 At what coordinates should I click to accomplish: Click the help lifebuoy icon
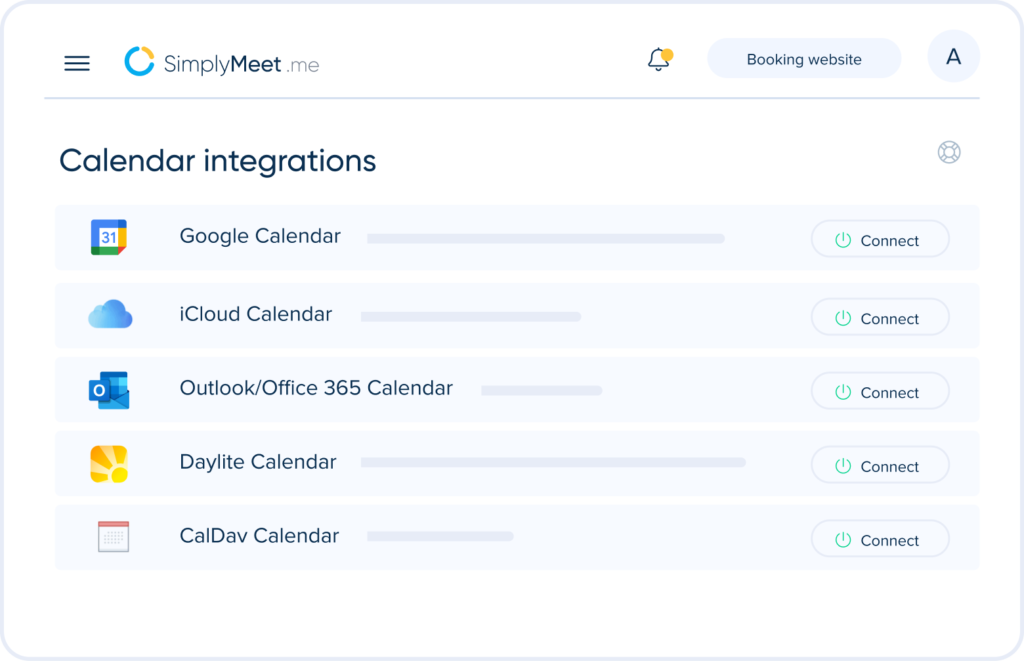pos(948,152)
